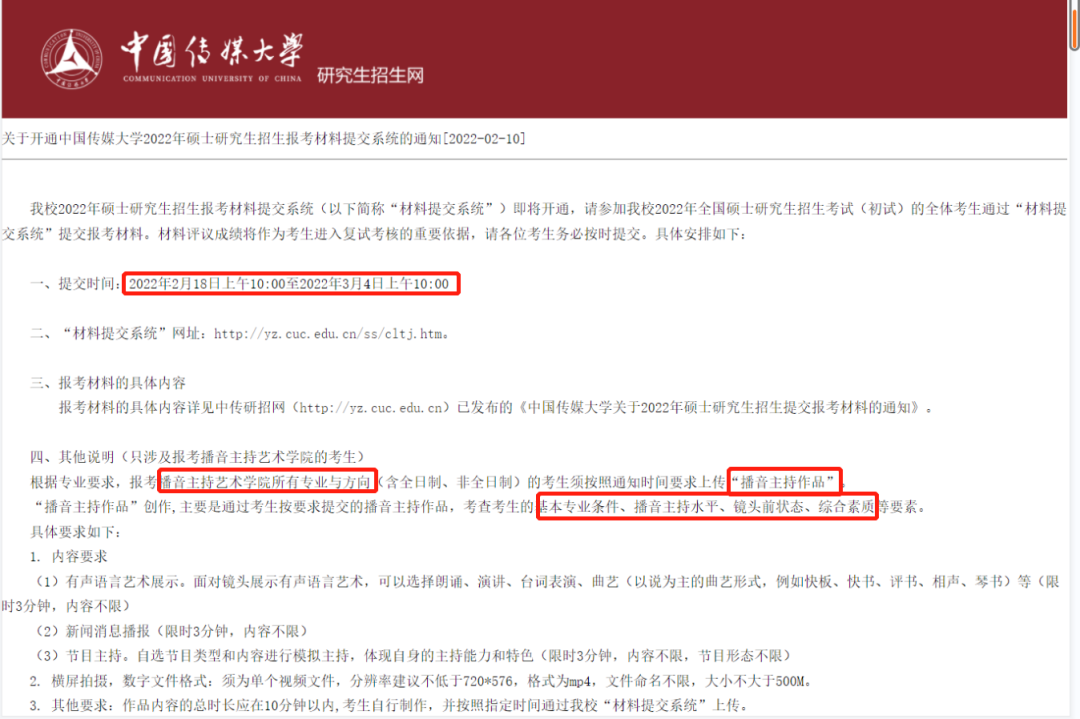Click the quoted text “播音主持作品” after 上传

(x=784, y=482)
